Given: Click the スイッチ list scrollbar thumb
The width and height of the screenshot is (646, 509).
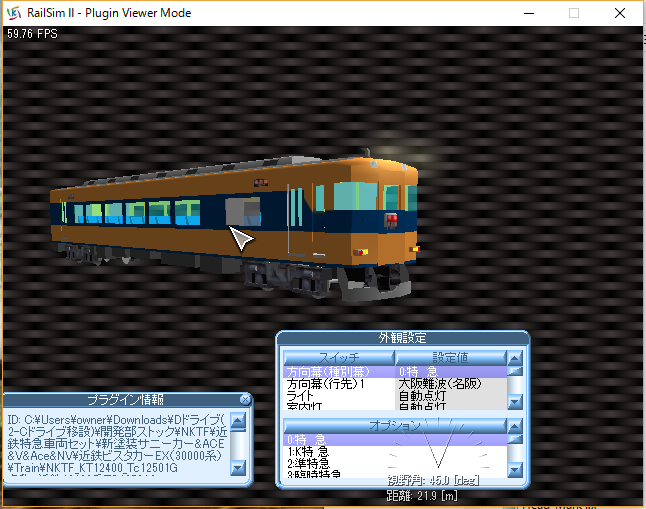Looking at the screenshot, I should tap(515, 371).
